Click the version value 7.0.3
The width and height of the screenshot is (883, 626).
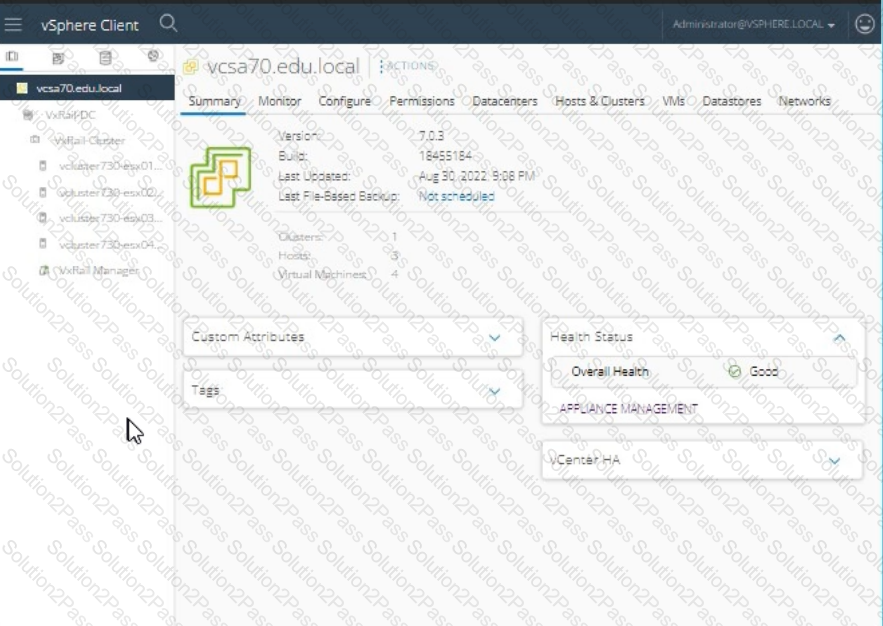(431, 136)
